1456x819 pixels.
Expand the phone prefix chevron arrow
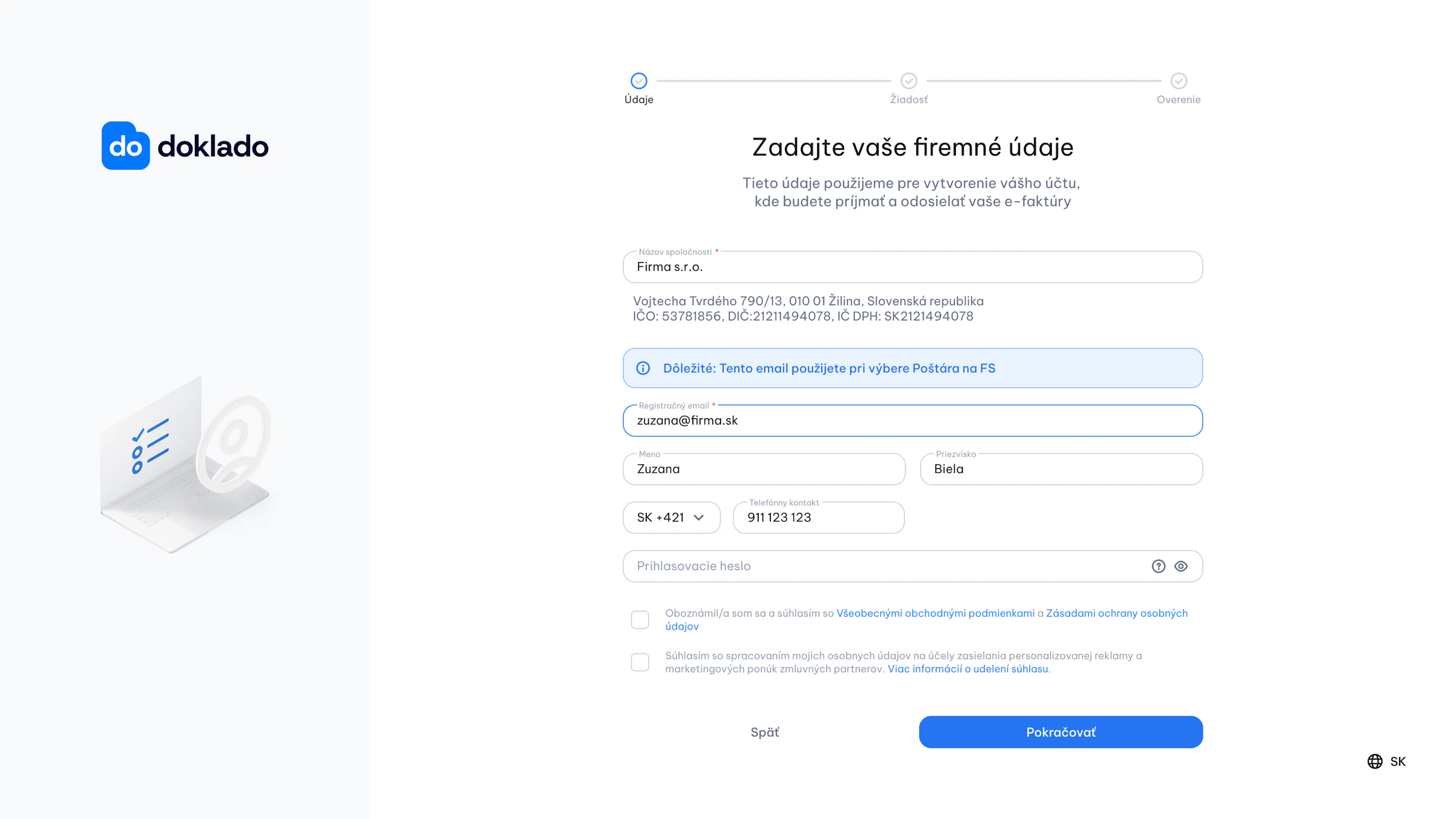click(698, 518)
